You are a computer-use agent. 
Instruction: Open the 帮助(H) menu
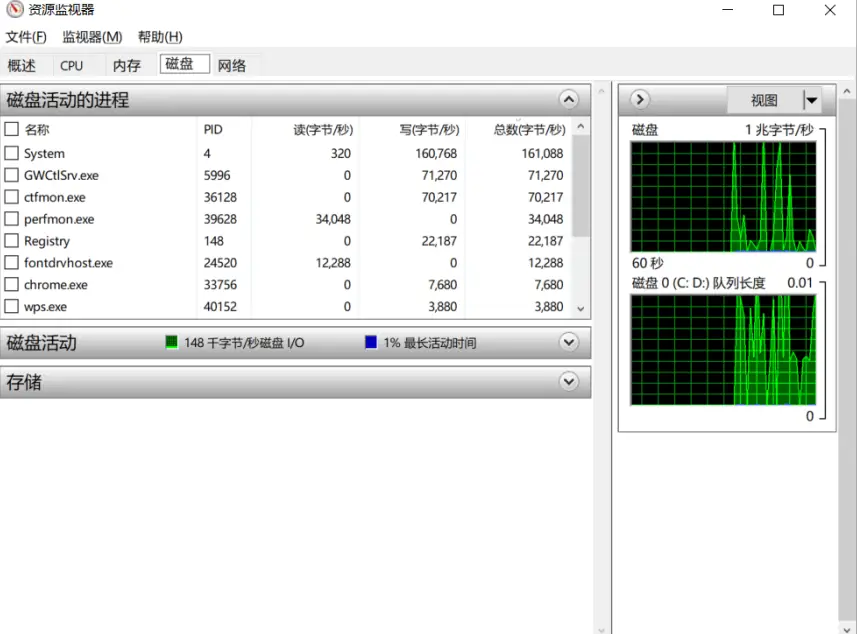point(160,37)
